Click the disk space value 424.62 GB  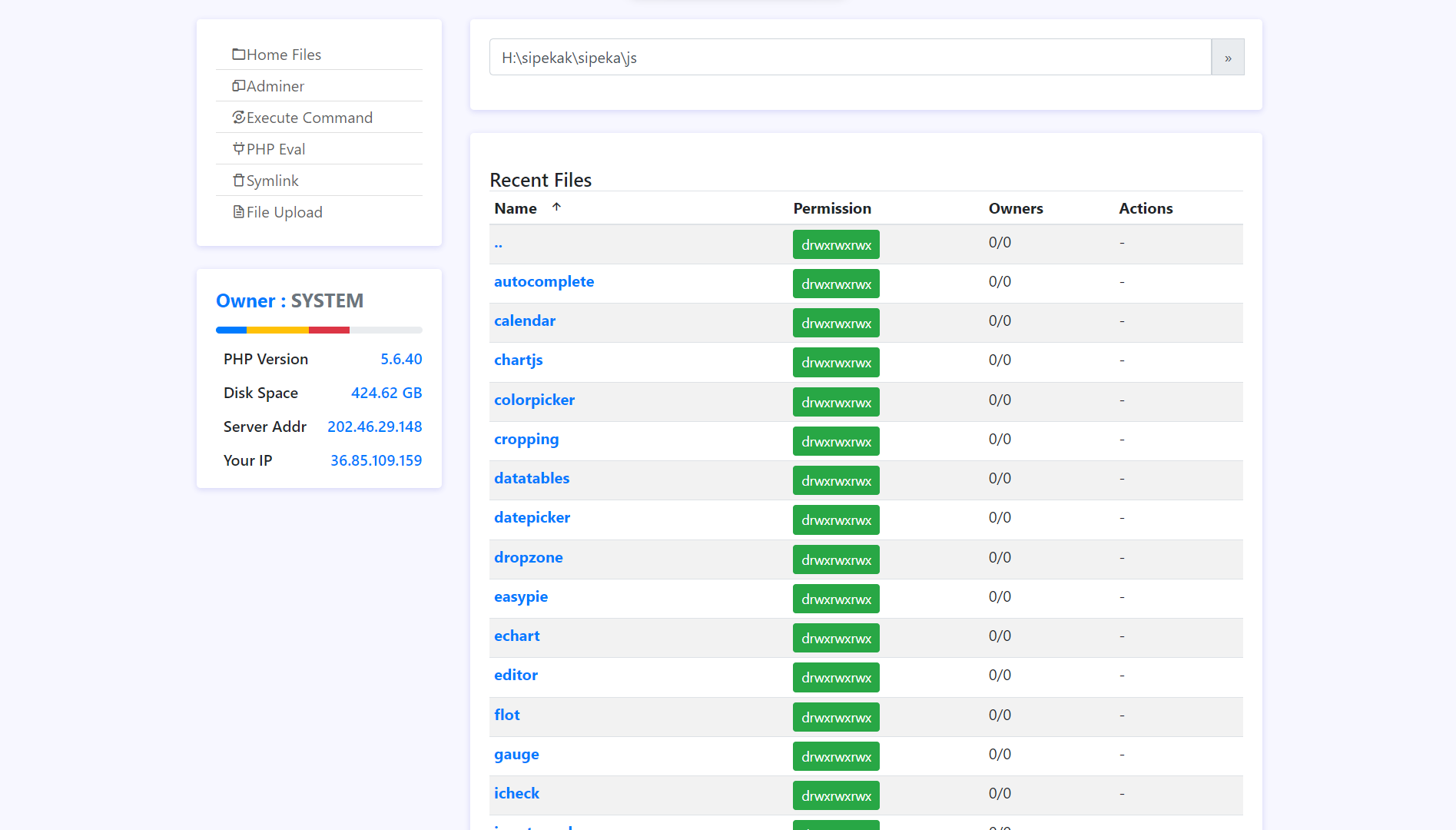386,393
